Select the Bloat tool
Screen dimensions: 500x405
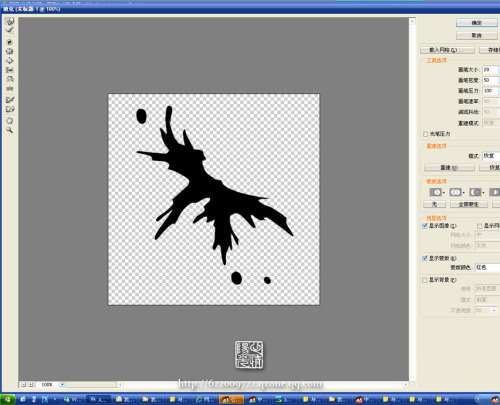pyautogui.click(x=10, y=61)
